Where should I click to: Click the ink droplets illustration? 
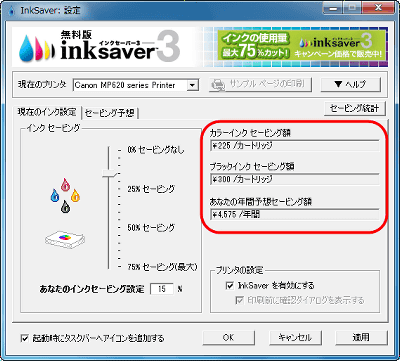click(65, 195)
